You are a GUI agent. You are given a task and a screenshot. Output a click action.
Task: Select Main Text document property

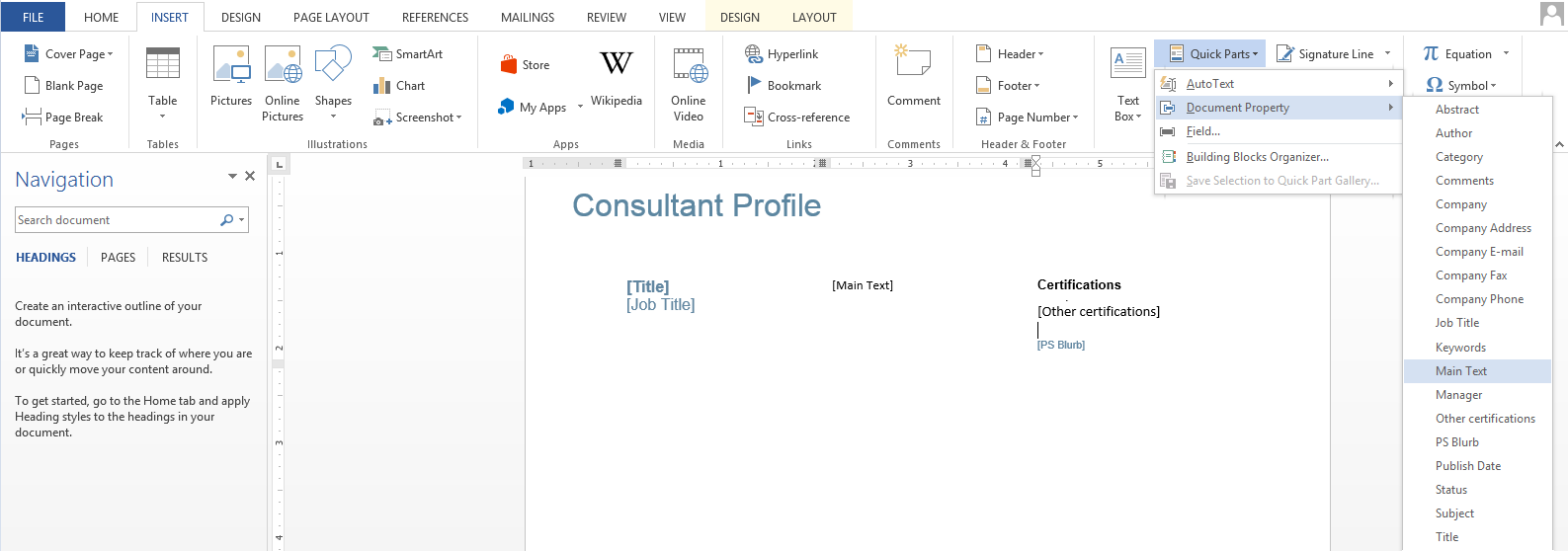pyautogui.click(x=1461, y=371)
